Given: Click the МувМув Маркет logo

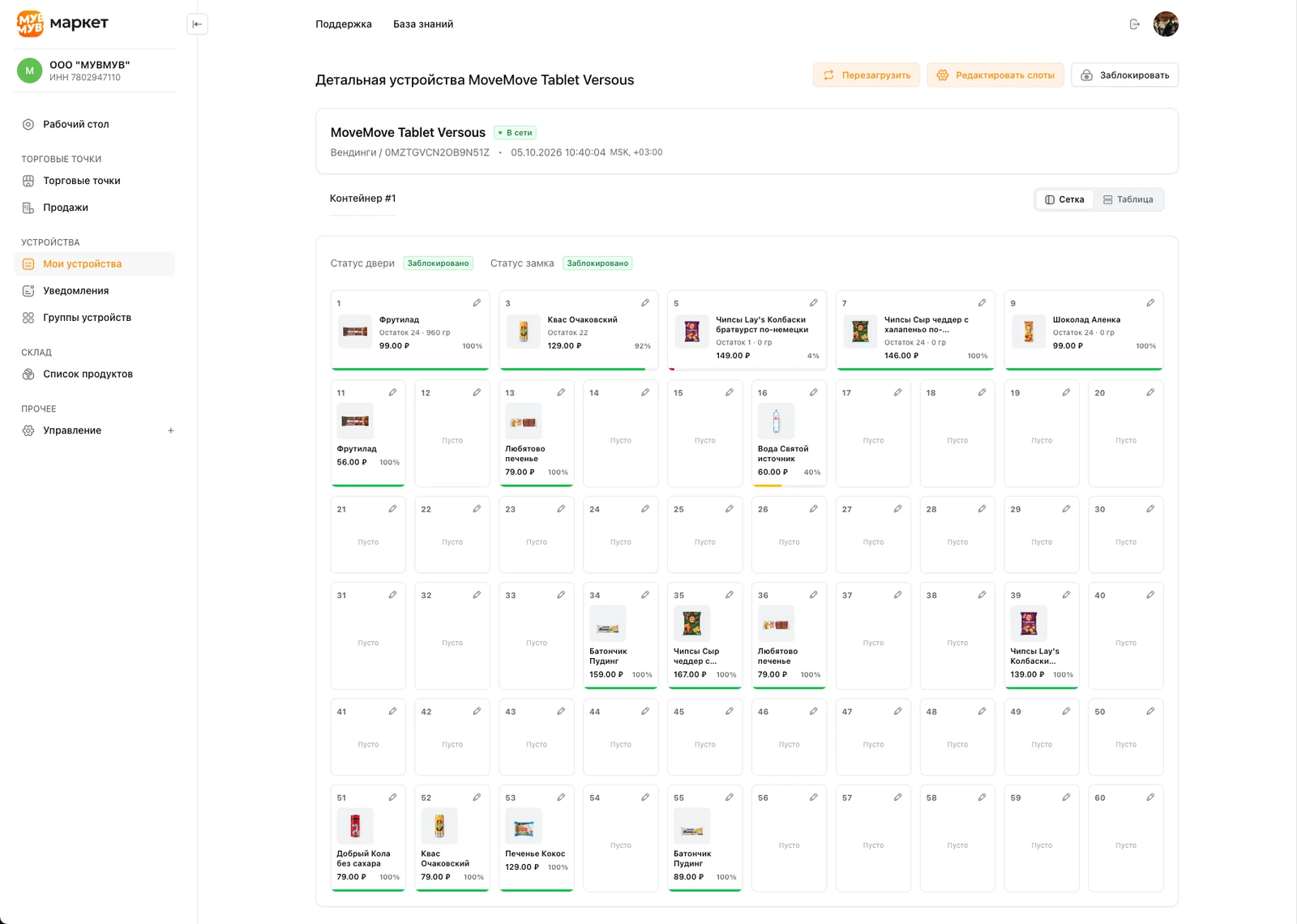Looking at the screenshot, I should pos(62,24).
